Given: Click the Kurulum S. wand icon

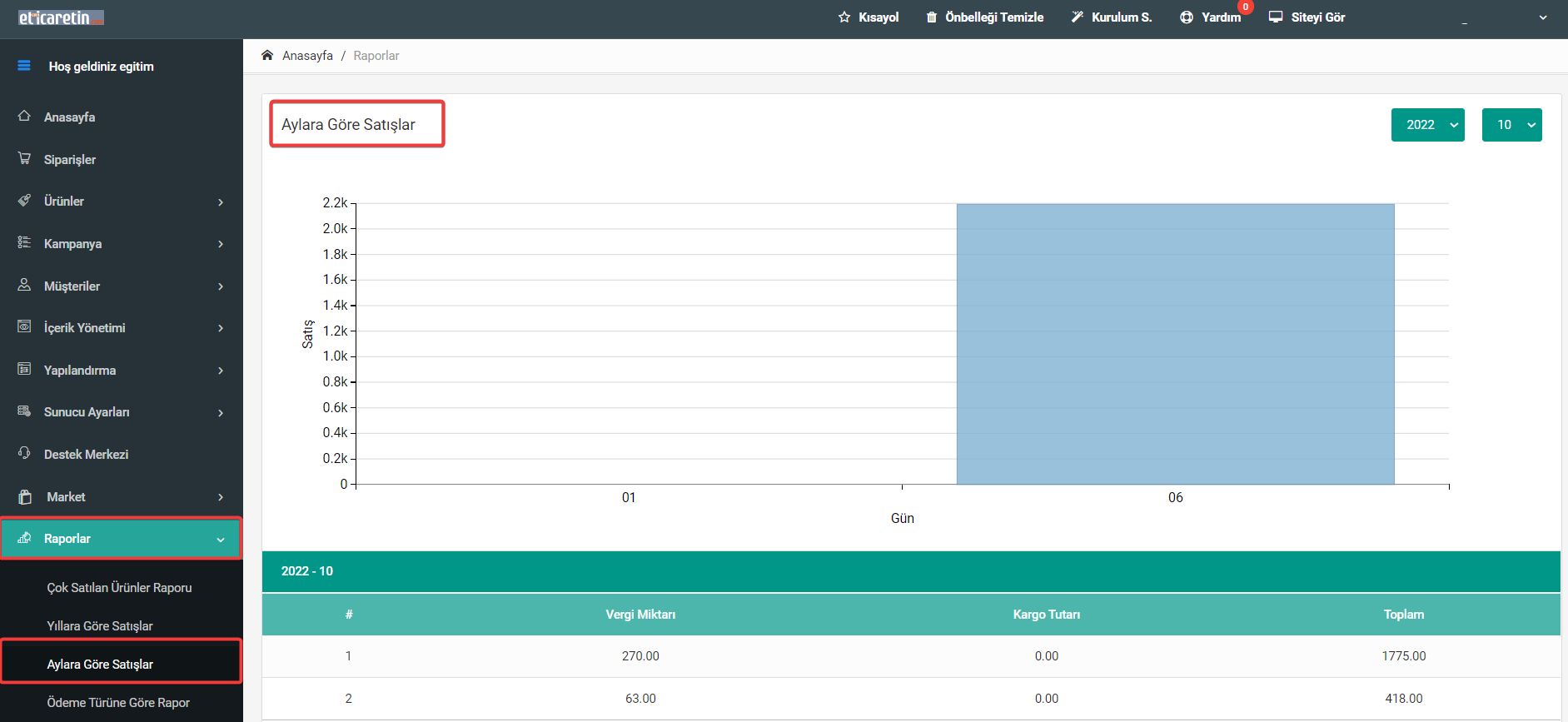Looking at the screenshot, I should click(x=1078, y=17).
